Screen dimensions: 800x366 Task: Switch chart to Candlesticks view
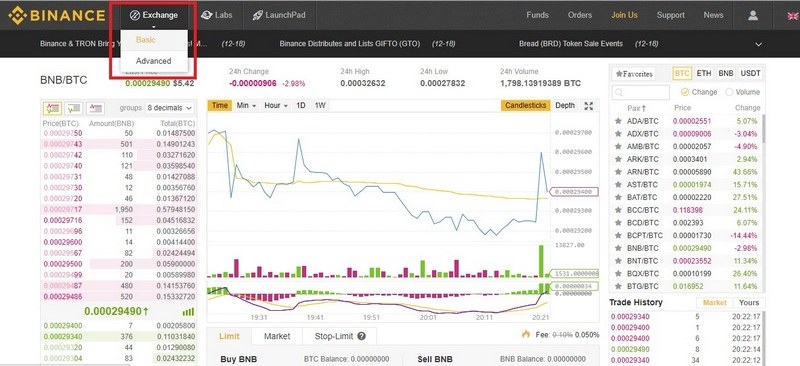pyautogui.click(x=526, y=106)
